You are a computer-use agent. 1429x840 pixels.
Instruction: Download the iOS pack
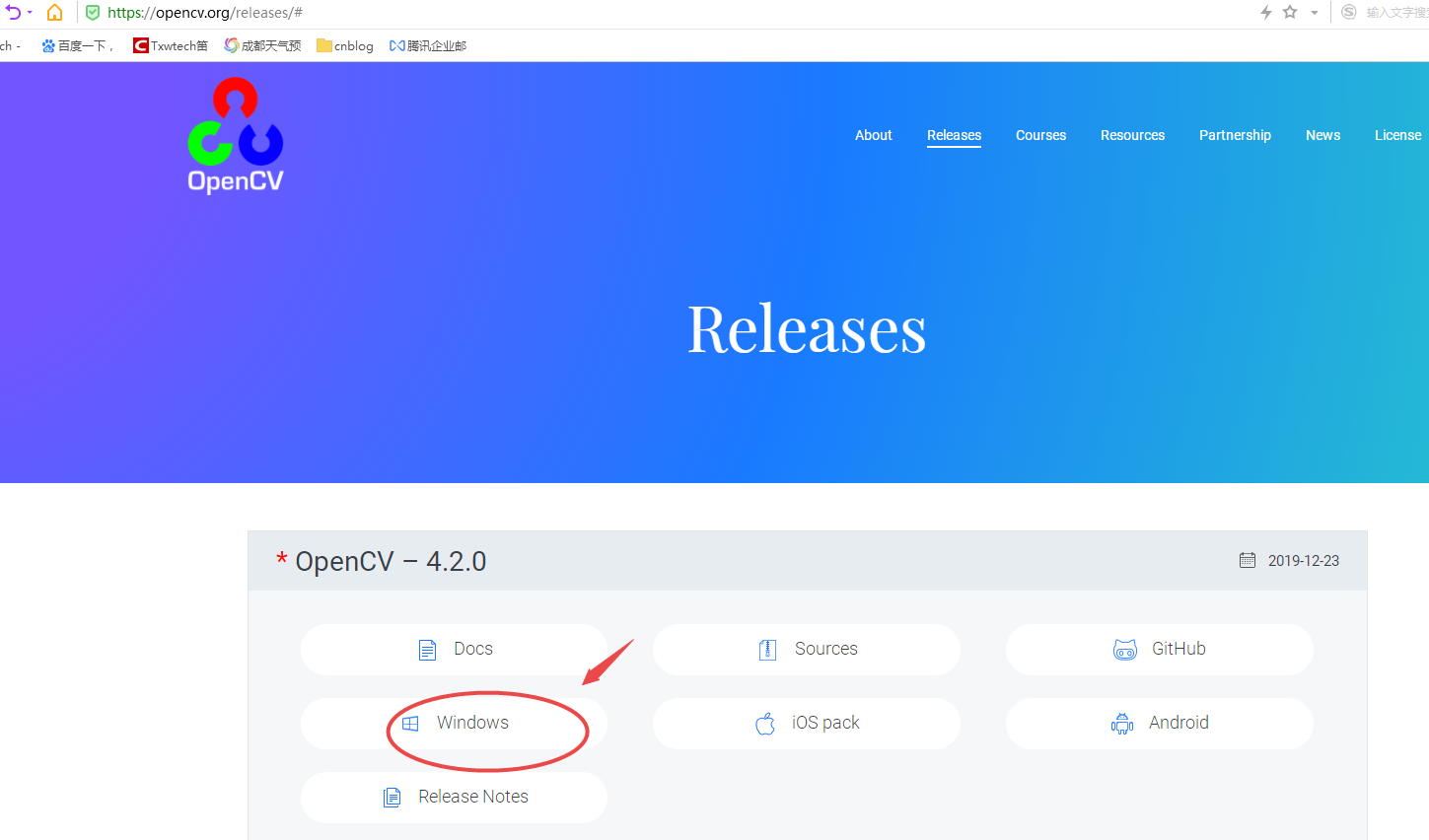coord(806,723)
